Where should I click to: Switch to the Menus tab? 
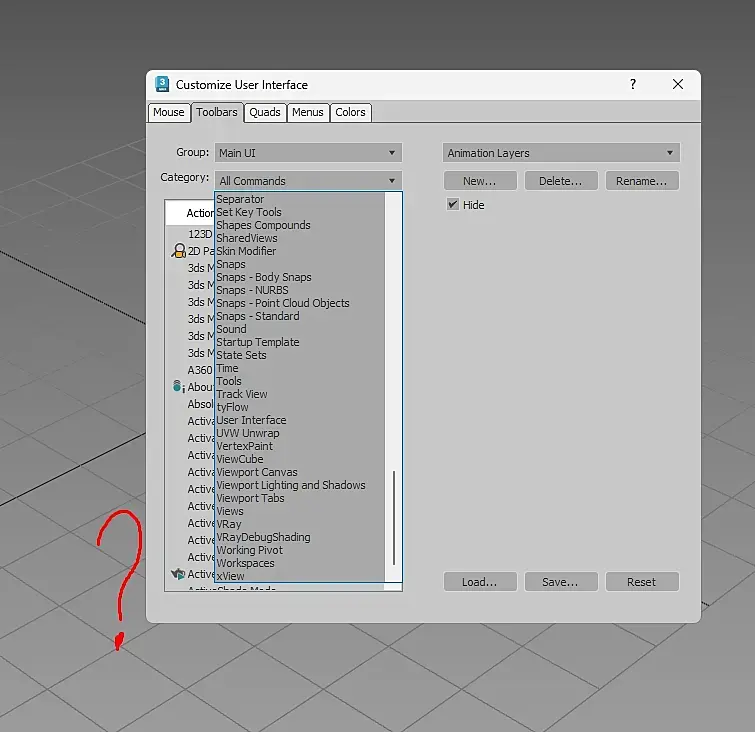coord(308,112)
